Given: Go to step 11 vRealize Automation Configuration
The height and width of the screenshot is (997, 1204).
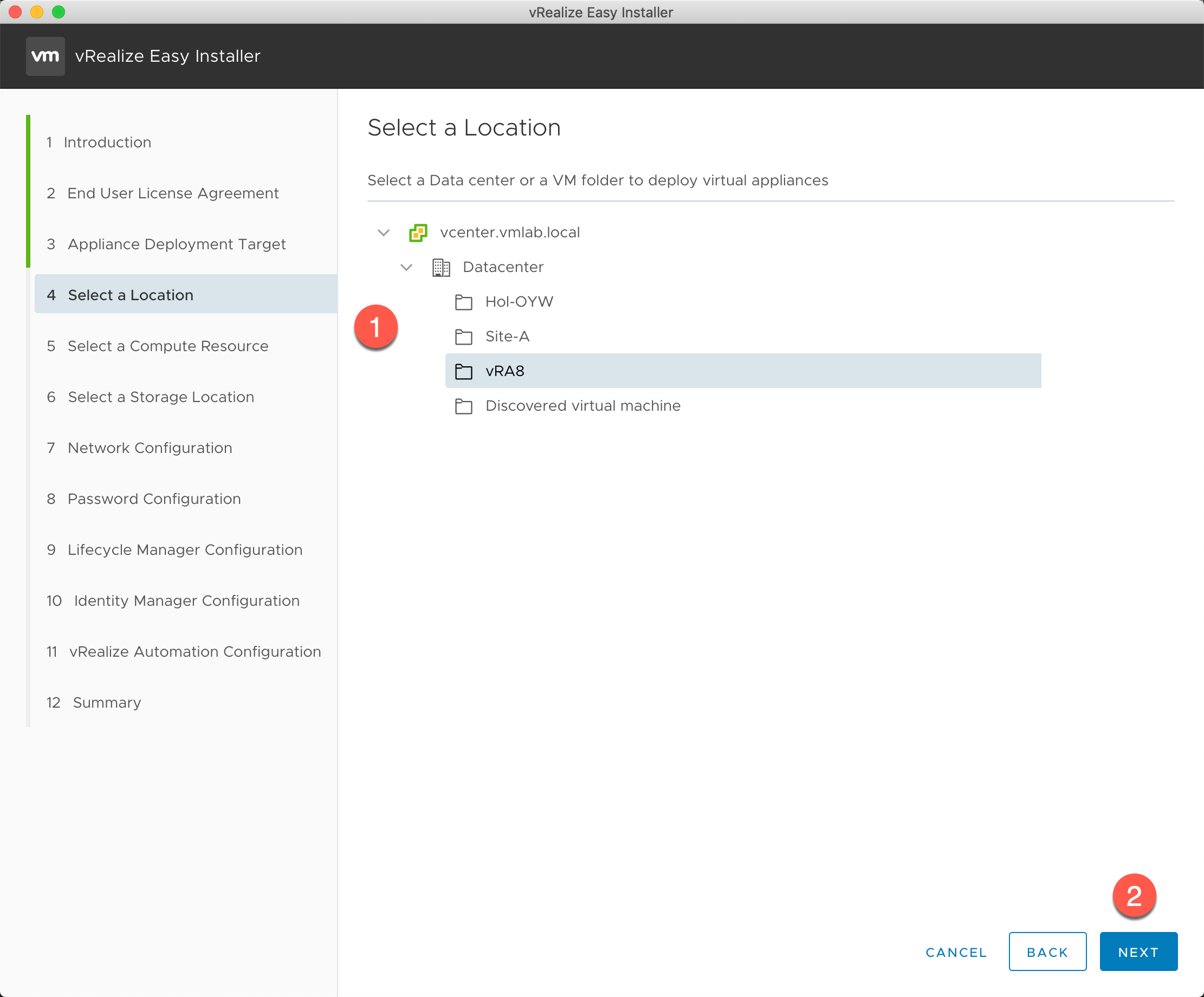Looking at the screenshot, I should coord(184,652).
